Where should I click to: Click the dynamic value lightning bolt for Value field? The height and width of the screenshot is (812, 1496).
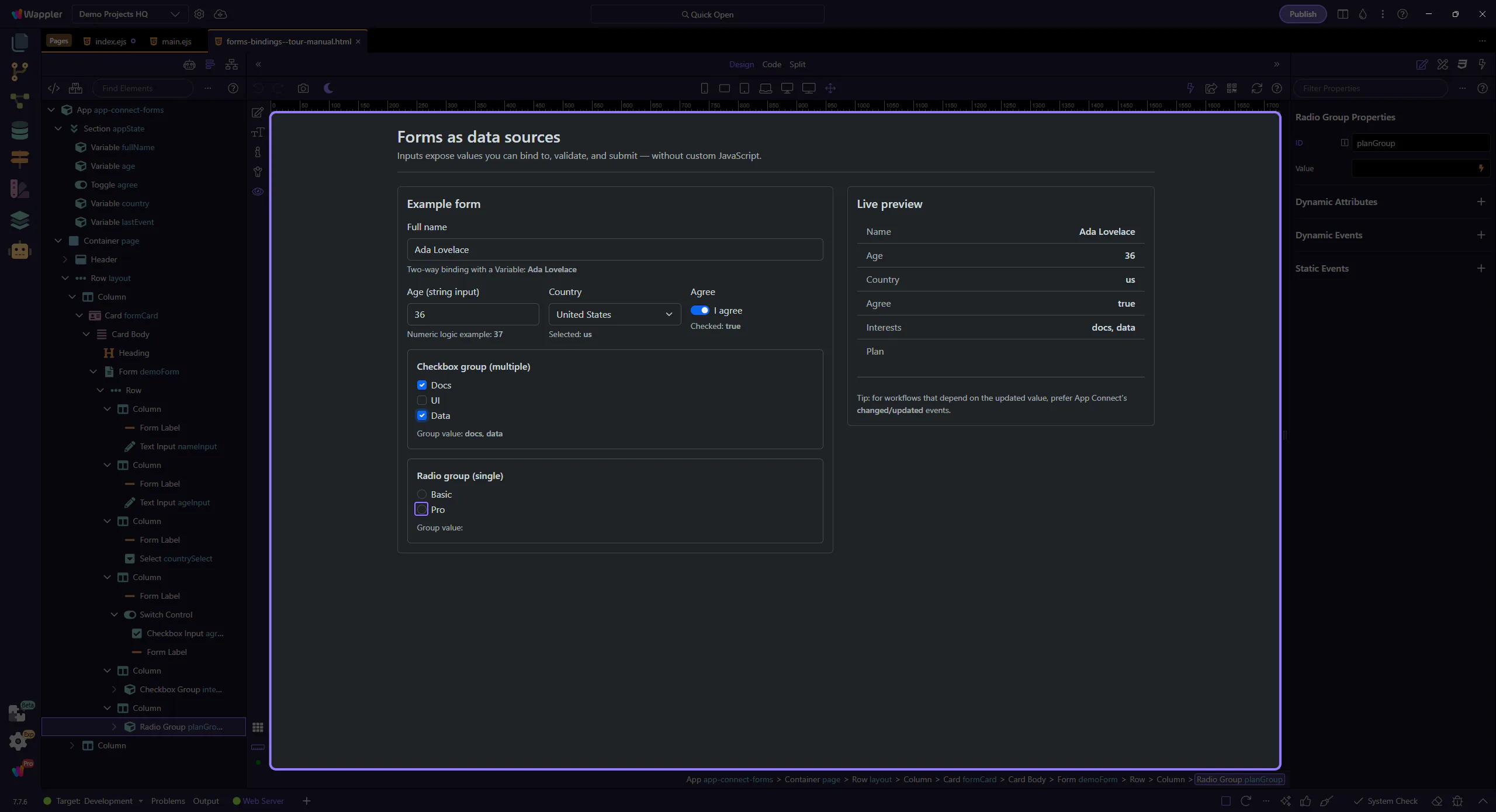(x=1481, y=168)
